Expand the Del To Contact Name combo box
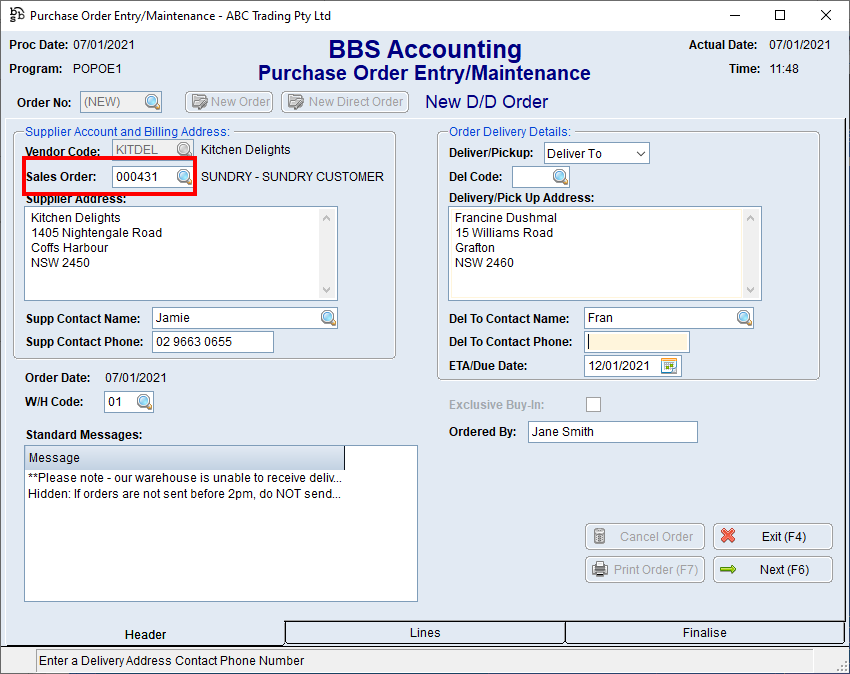The image size is (850, 674). point(744,317)
